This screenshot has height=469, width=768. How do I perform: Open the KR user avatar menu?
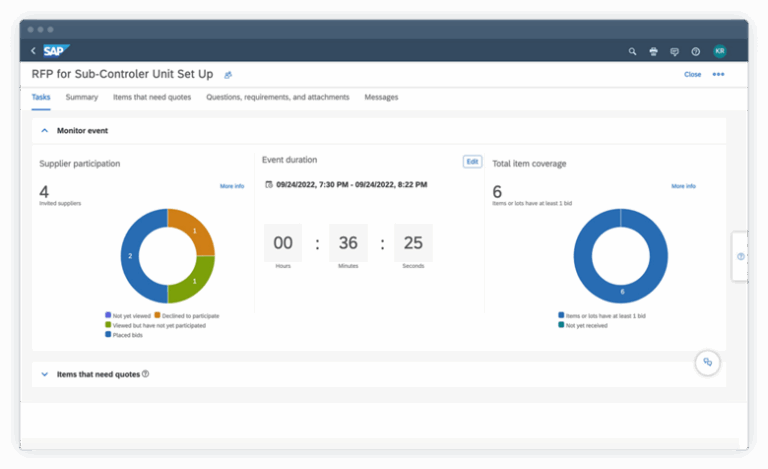[719, 51]
